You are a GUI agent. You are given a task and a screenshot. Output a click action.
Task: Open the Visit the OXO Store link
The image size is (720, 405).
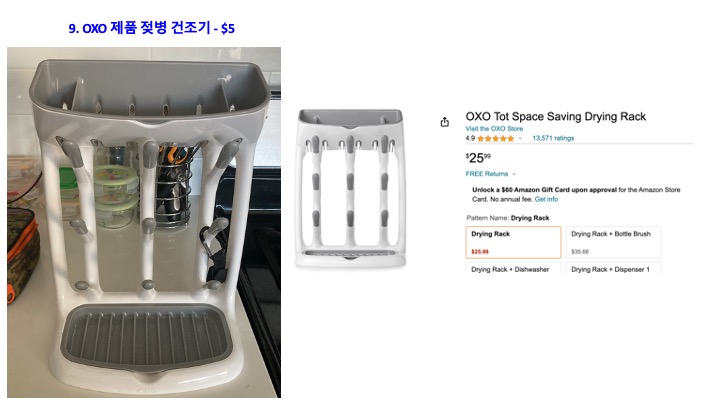coord(496,129)
